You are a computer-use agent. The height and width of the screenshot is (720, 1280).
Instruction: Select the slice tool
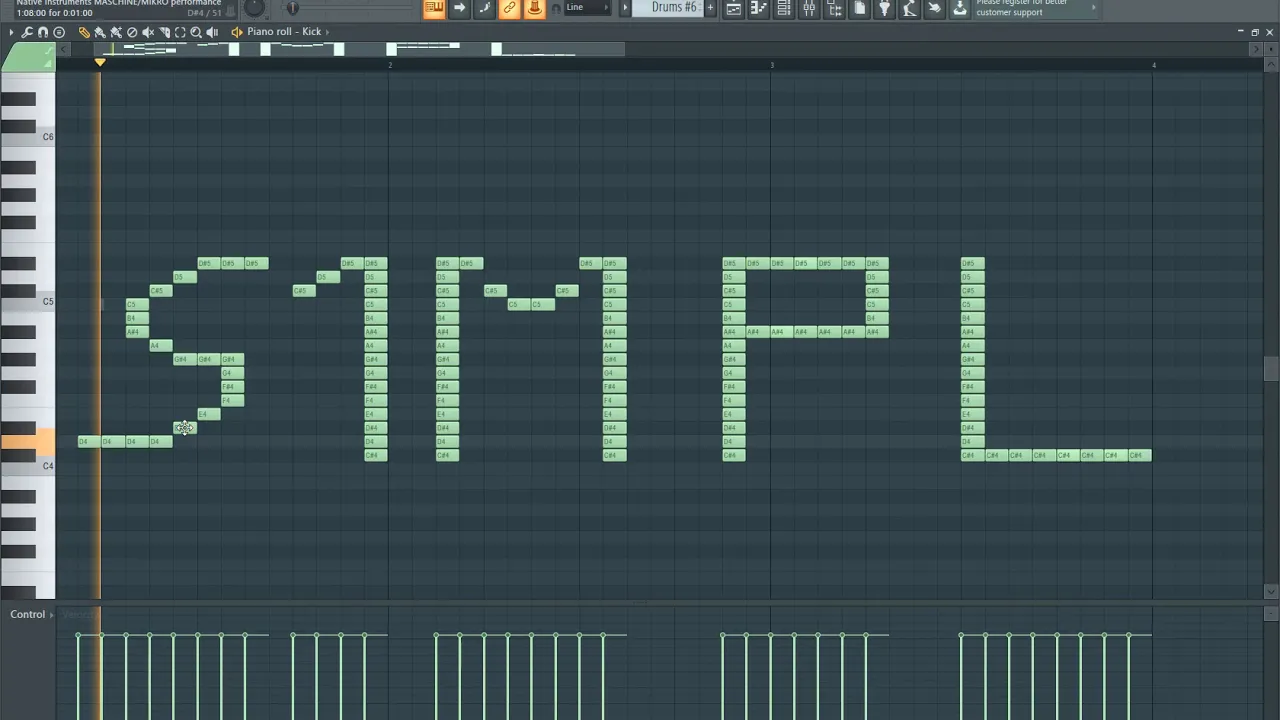165,32
